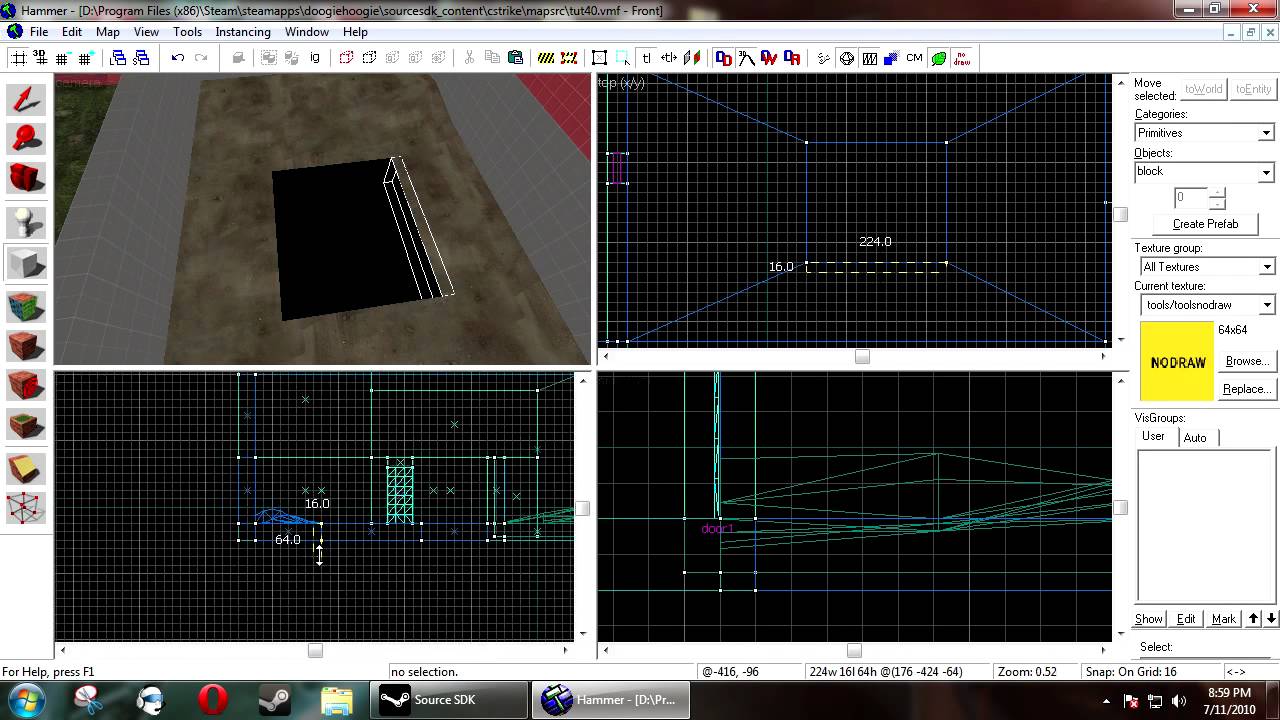Select the Apply Overlays tool
This screenshot has width=1280, height=720.
[26, 424]
